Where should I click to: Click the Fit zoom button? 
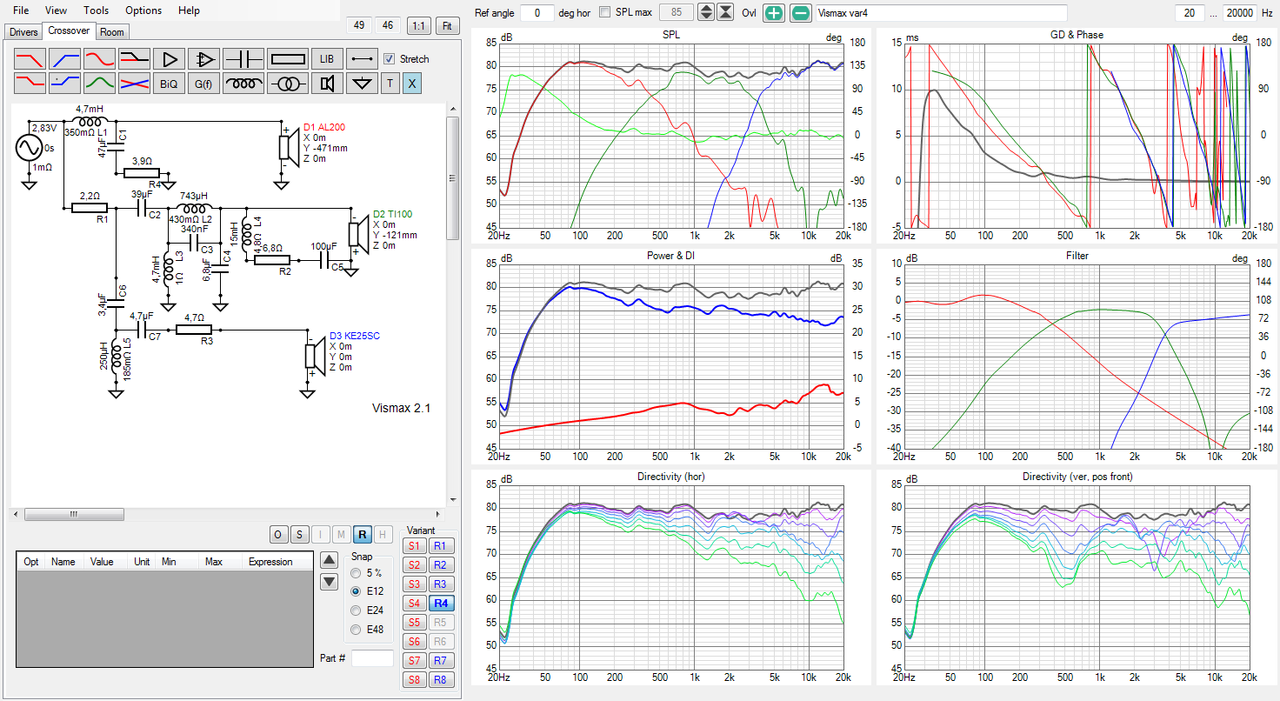(x=446, y=25)
